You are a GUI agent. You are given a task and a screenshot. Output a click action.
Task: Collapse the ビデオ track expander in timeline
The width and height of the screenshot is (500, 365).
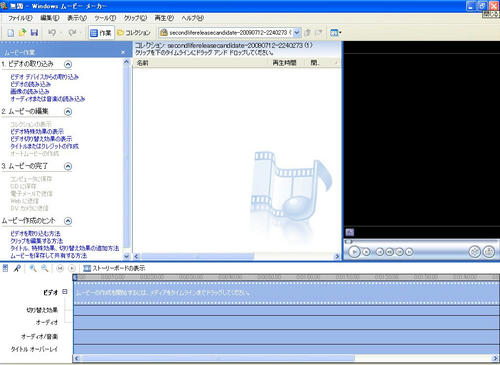(x=65, y=292)
